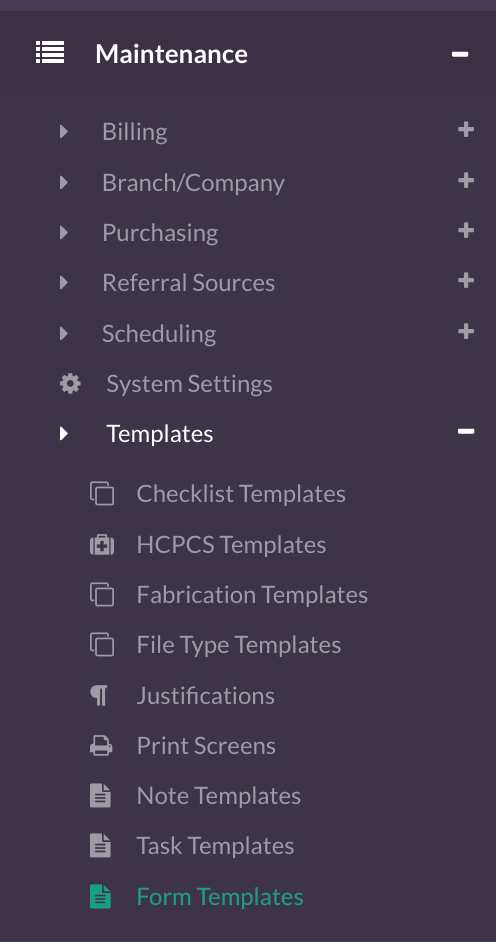The height and width of the screenshot is (942, 496).
Task: Click the Checklist Templates copy icon
Action: pyautogui.click(x=101, y=494)
